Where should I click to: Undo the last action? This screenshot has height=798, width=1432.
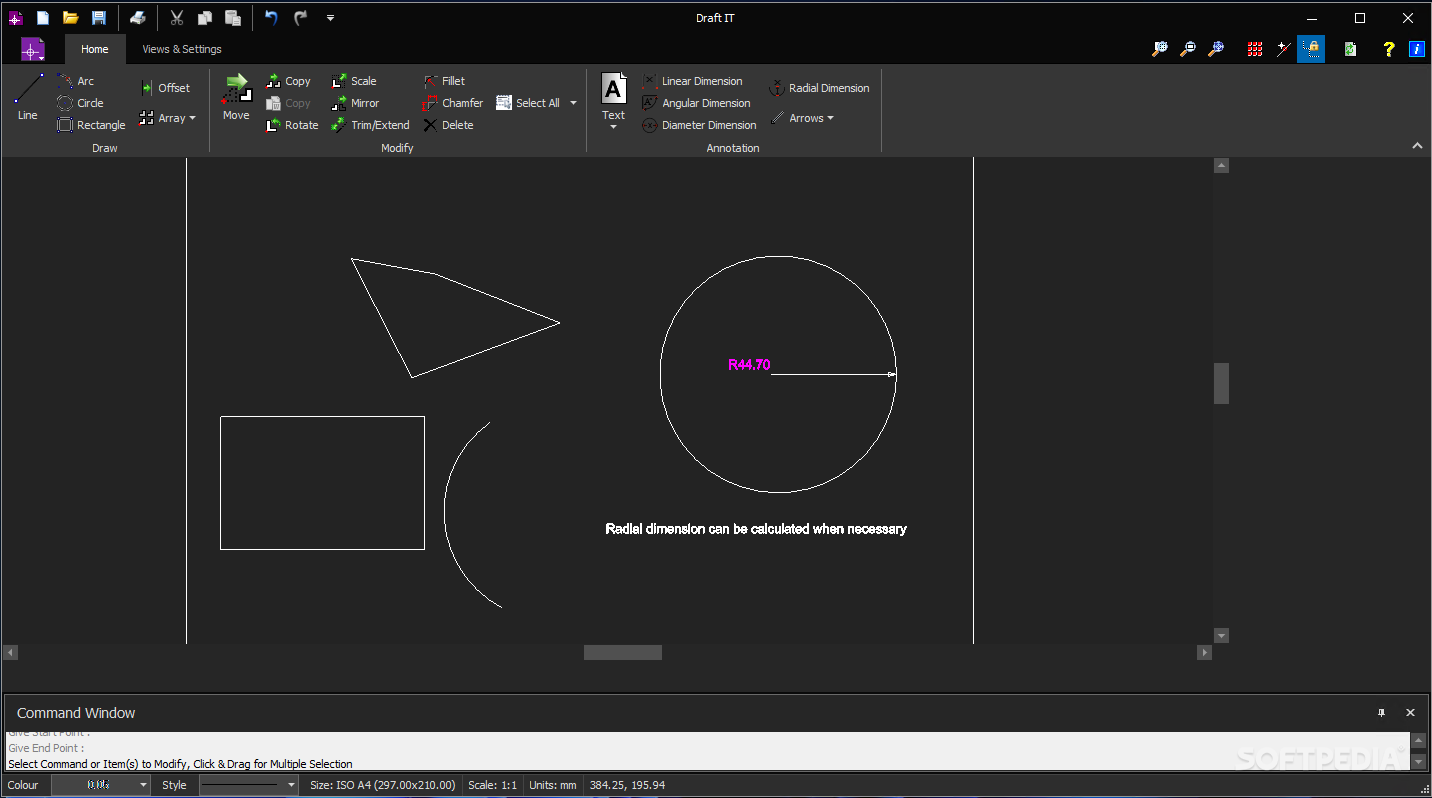(271, 18)
